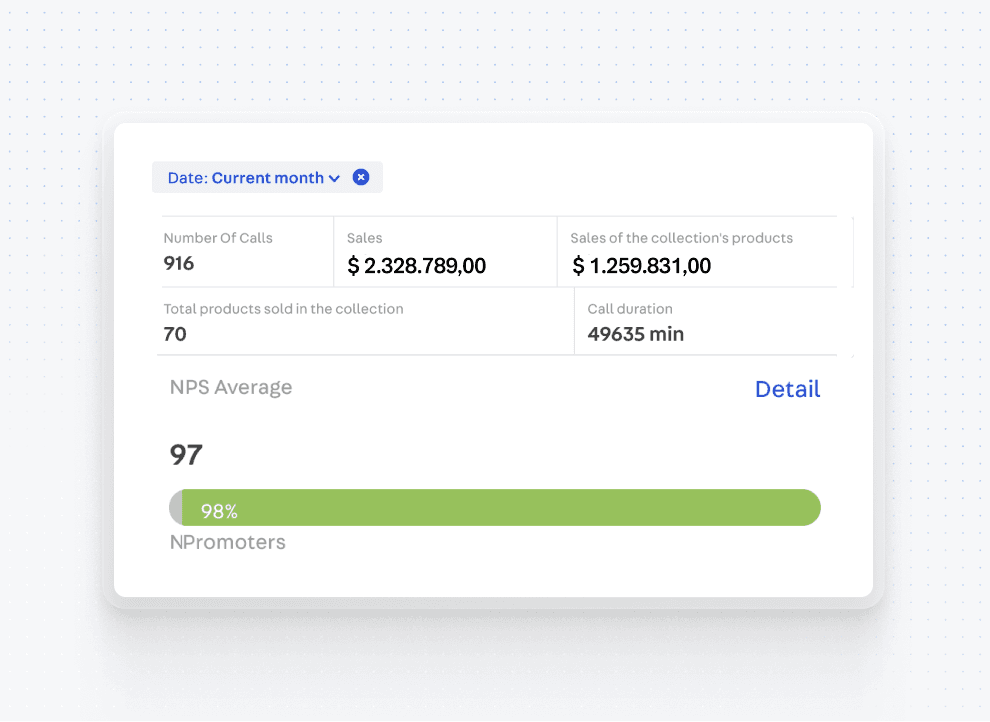Select the 916 calls value
The height and width of the screenshot is (722, 990).
point(179,264)
